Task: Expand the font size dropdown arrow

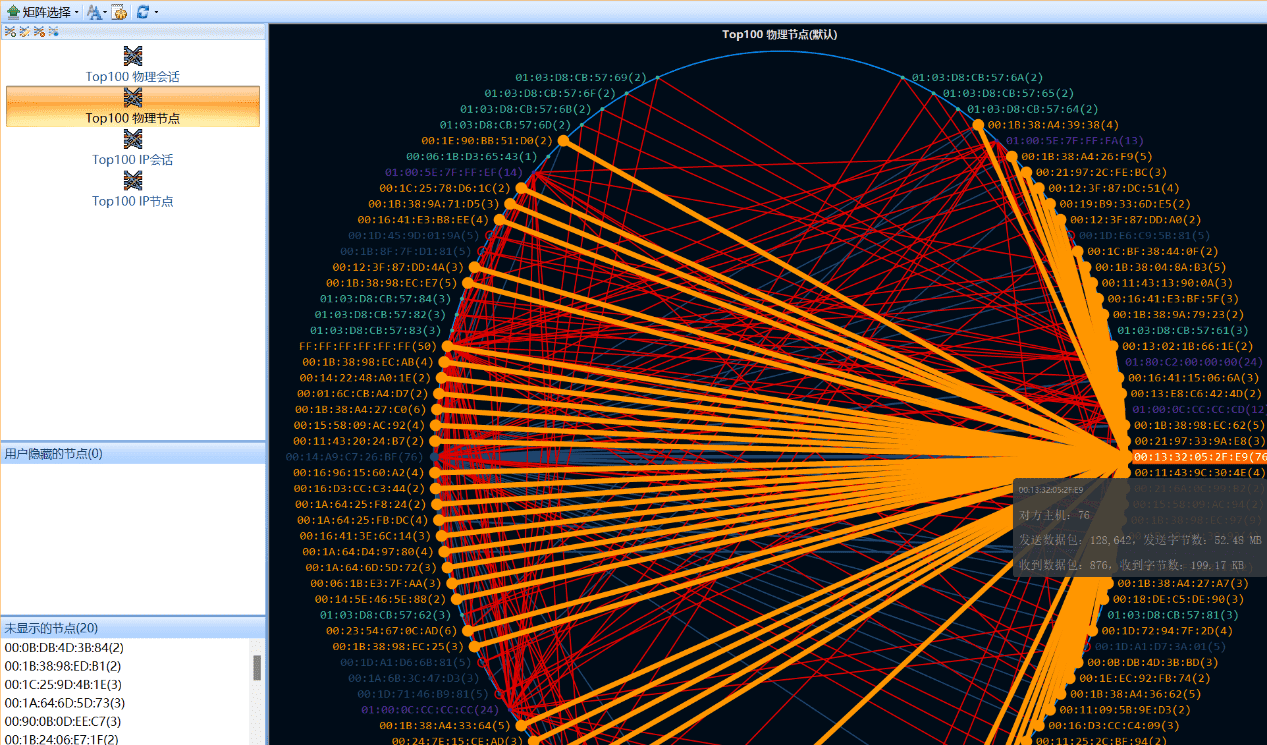Action: click(x=105, y=13)
